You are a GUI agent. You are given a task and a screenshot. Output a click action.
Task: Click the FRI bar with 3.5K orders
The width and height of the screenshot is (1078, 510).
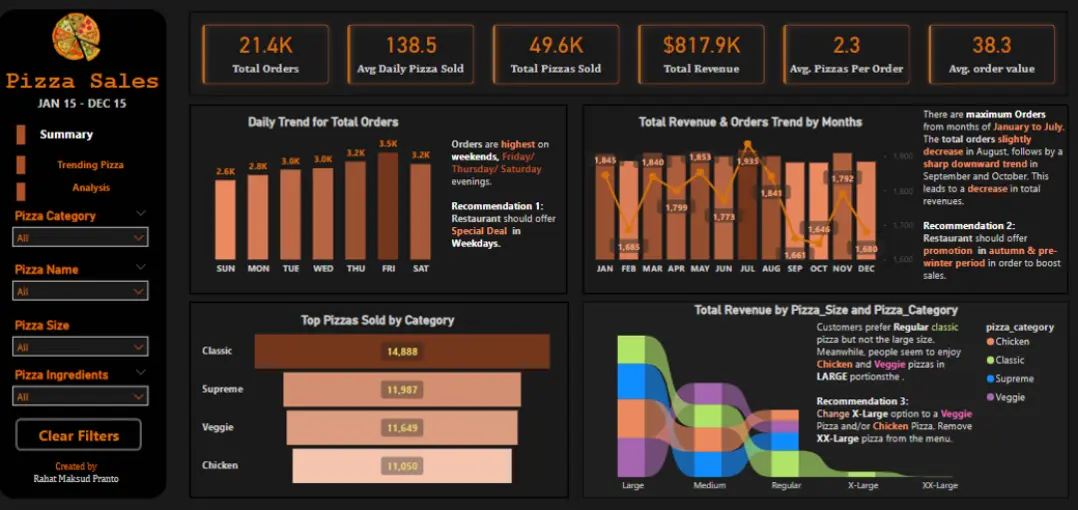point(388,206)
